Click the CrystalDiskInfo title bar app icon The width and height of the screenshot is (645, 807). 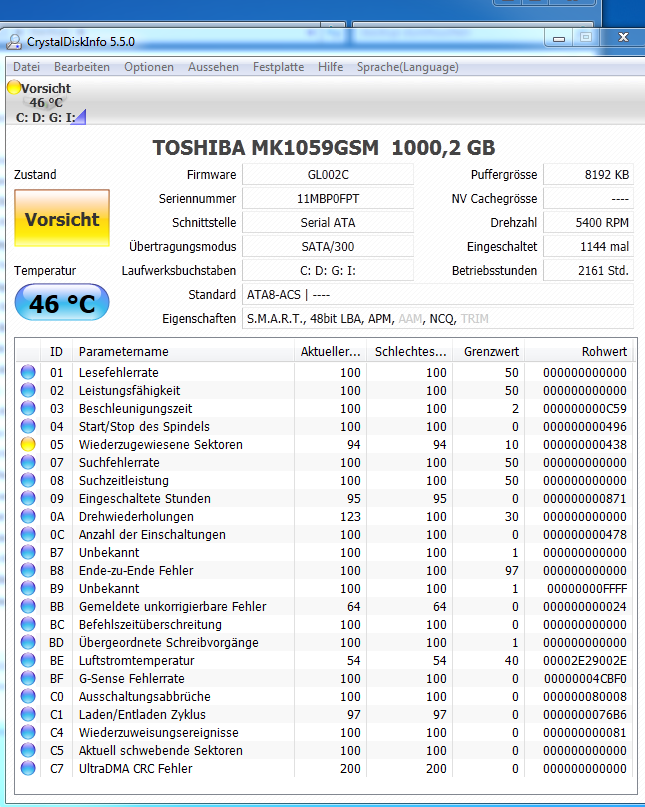14,42
